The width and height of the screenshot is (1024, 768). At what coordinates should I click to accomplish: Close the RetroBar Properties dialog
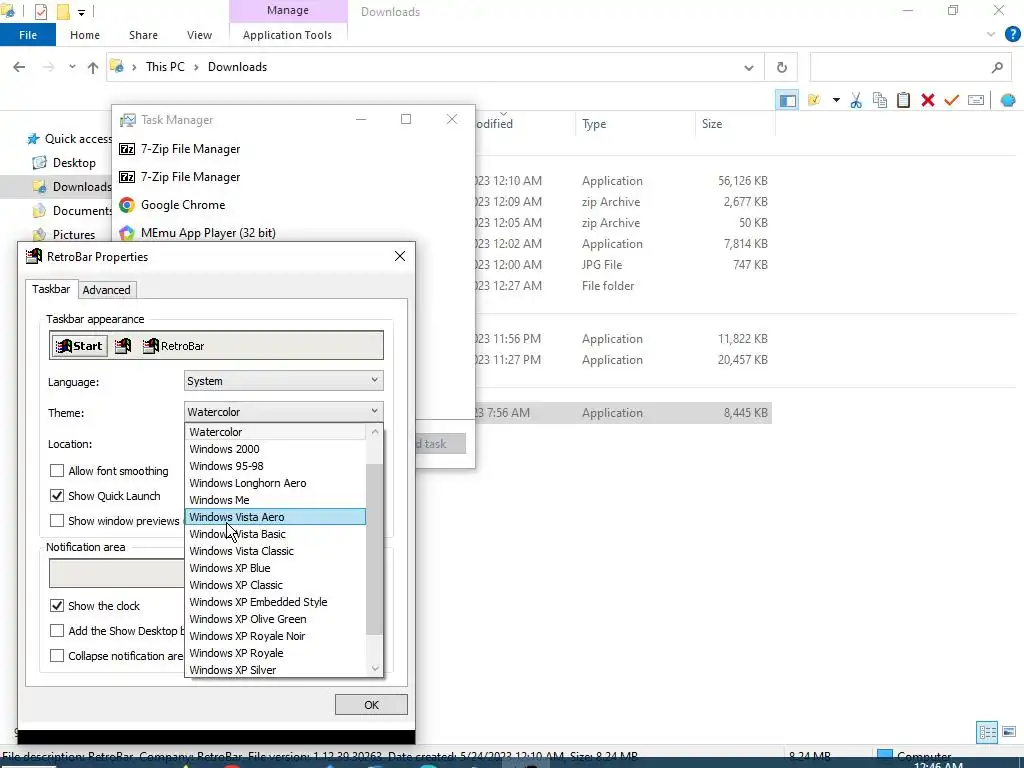(x=400, y=257)
